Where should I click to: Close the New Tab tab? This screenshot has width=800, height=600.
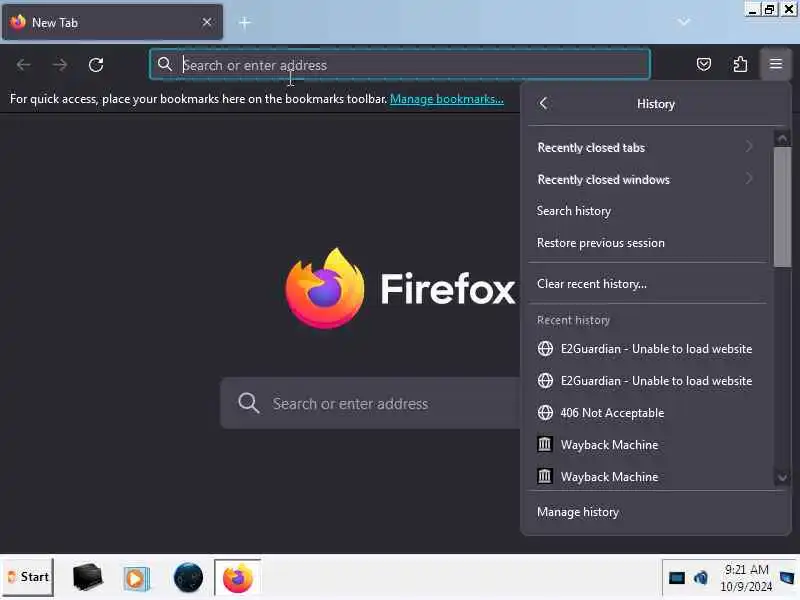pyautogui.click(x=207, y=22)
